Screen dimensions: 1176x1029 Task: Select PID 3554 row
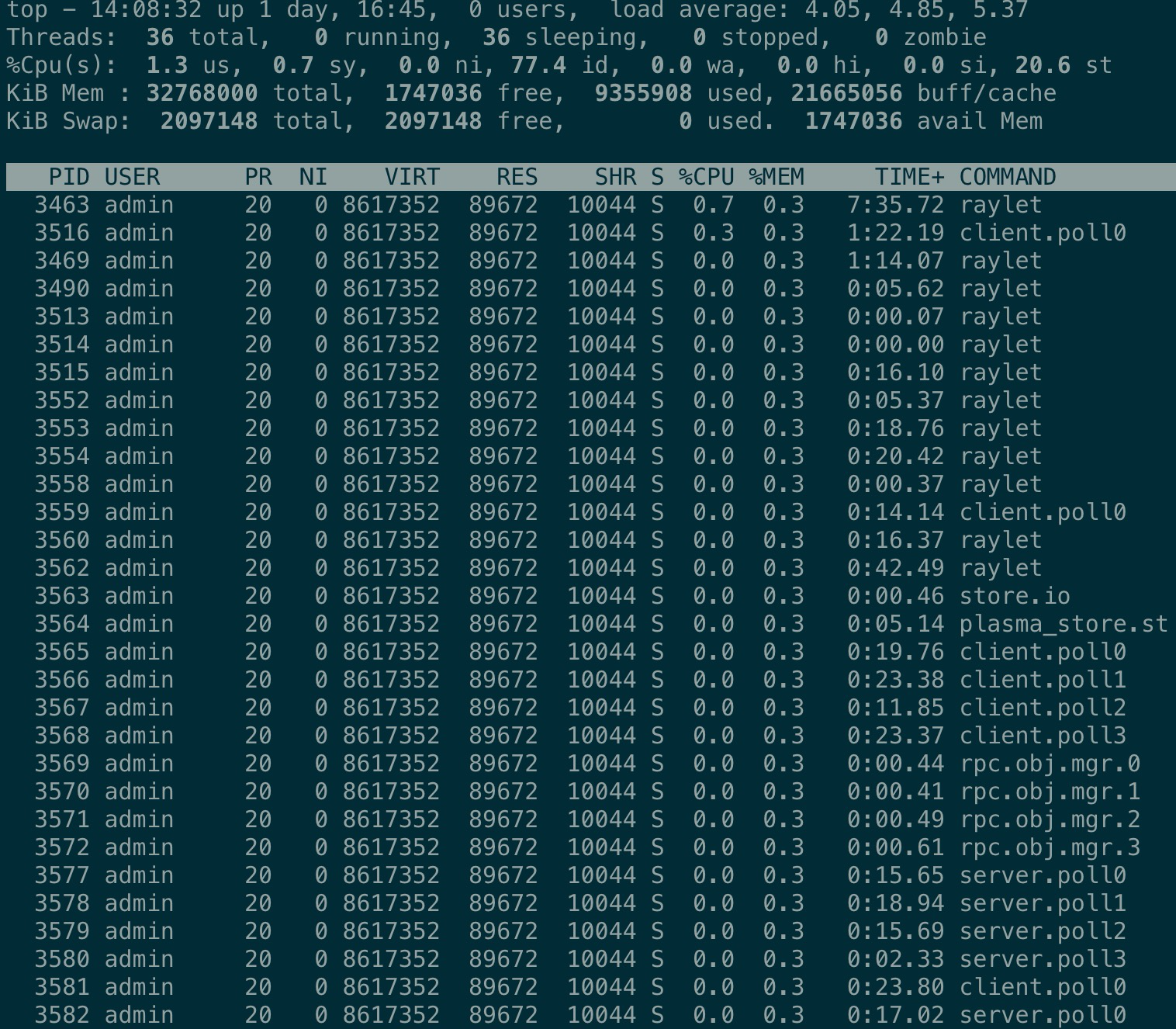588,456
